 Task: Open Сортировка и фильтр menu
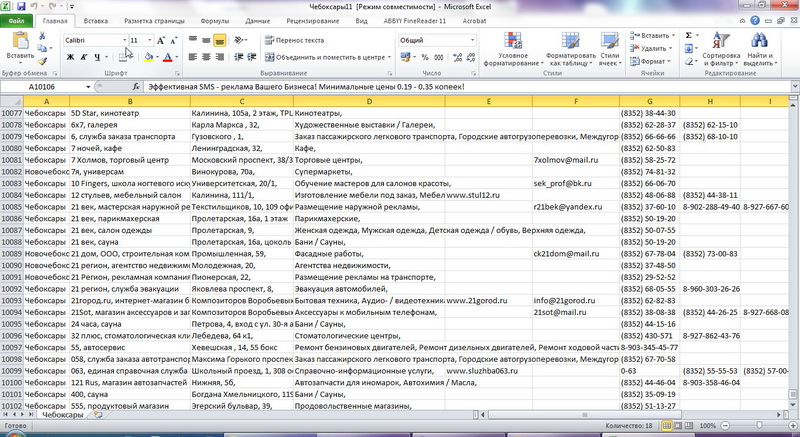click(721, 49)
